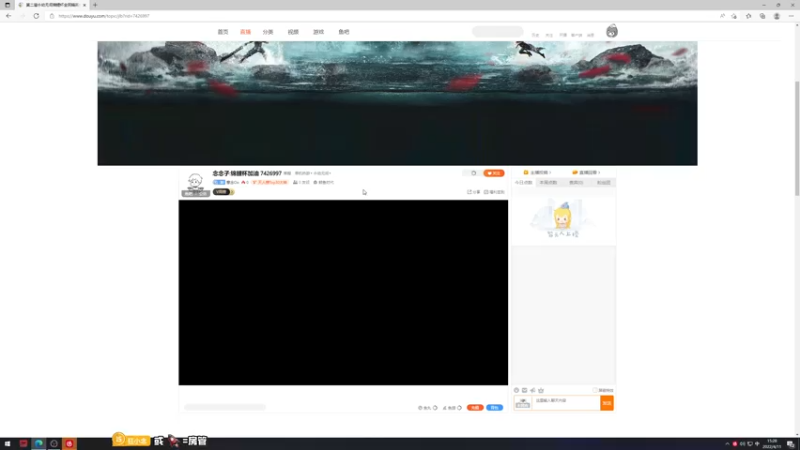Open the 鱼吧 fish bar tab
The width and height of the screenshot is (800, 450).
pyautogui.click(x=344, y=32)
